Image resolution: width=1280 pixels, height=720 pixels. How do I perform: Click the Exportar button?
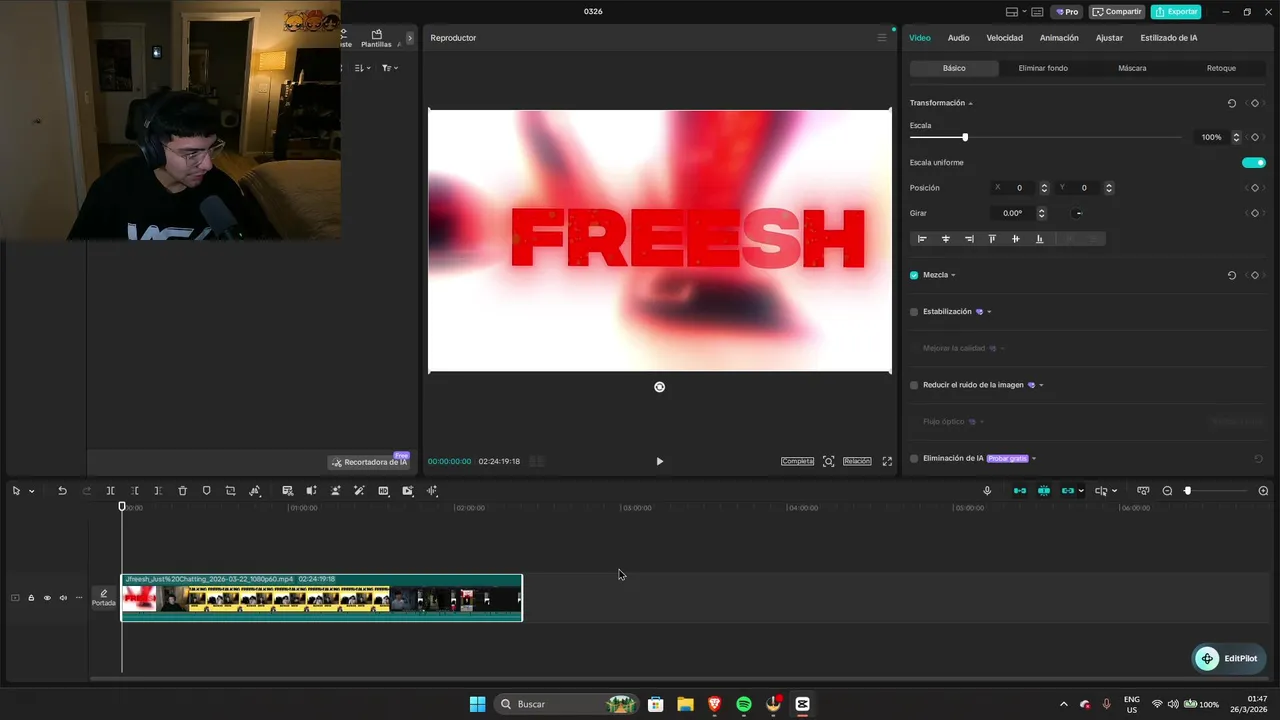pyautogui.click(x=1176, y=12)
